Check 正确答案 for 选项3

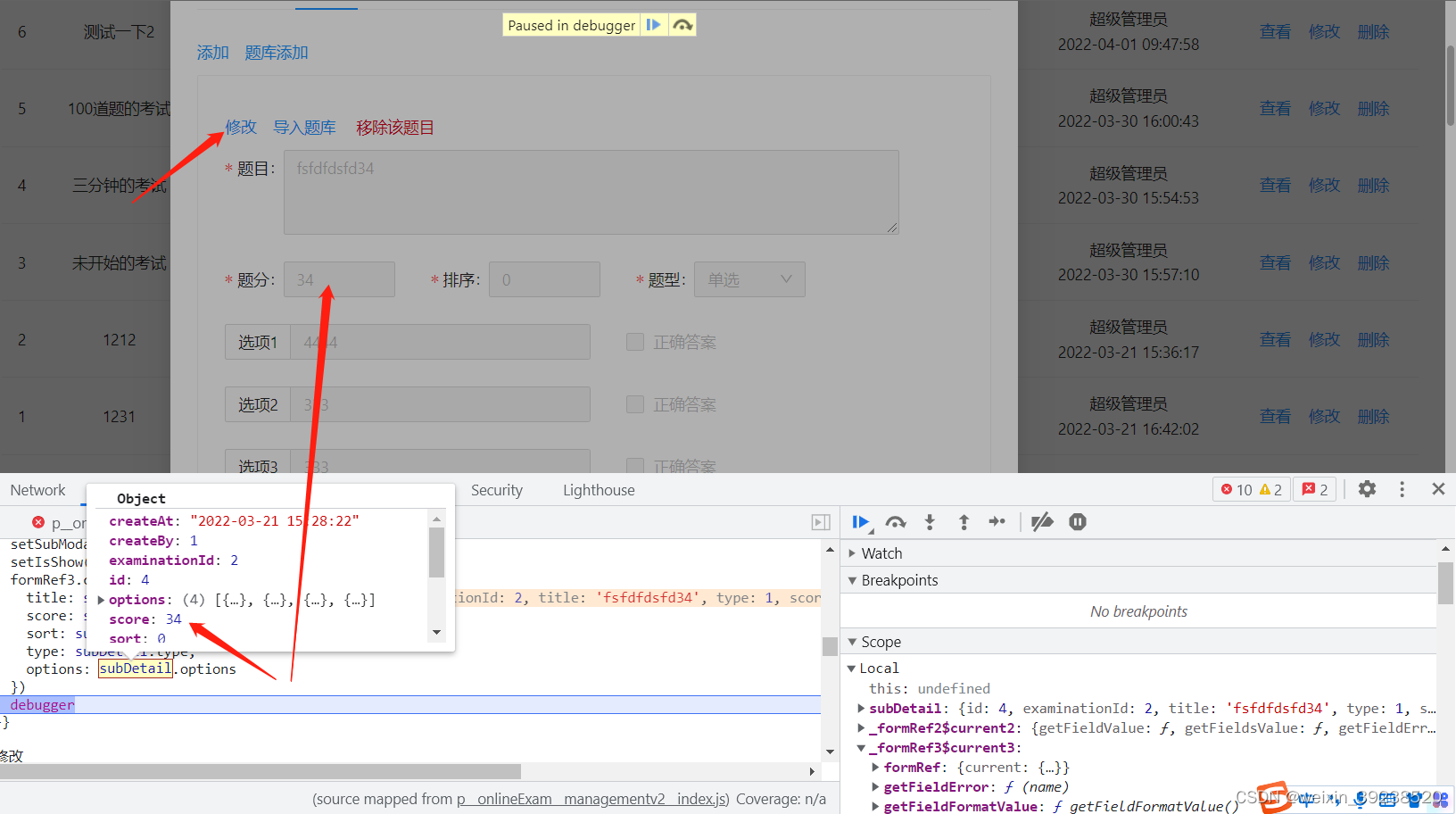click(x=635, y=466)
